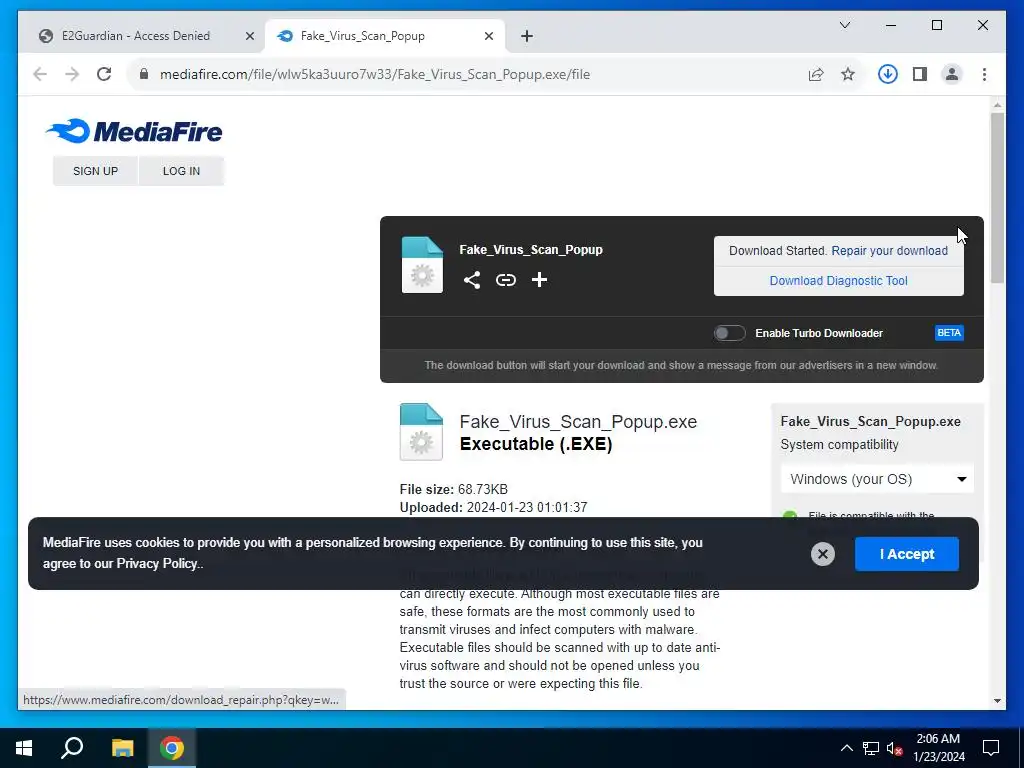Click network tray icon

(871, 748)
